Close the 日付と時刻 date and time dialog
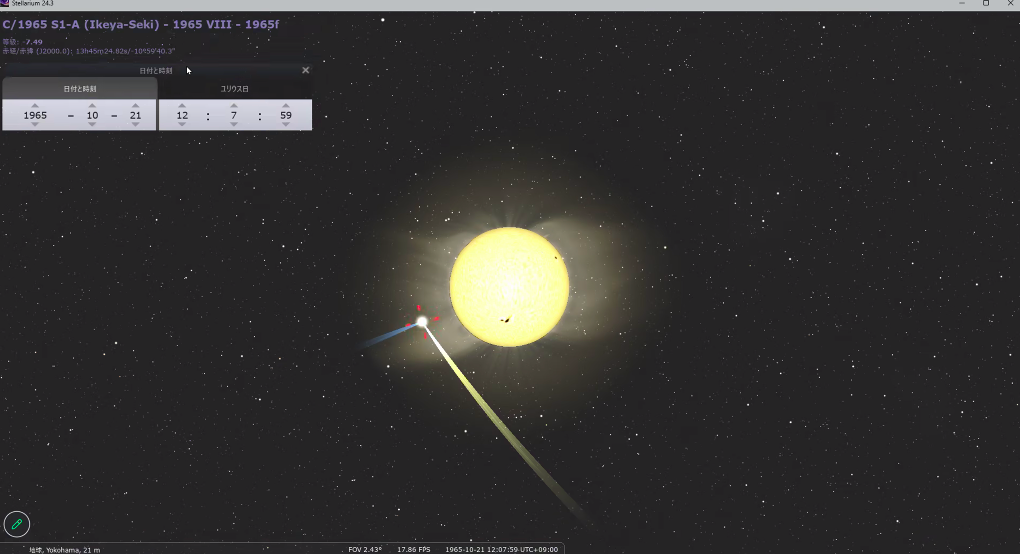This screenshot has width=1020, height=554. 305,70
